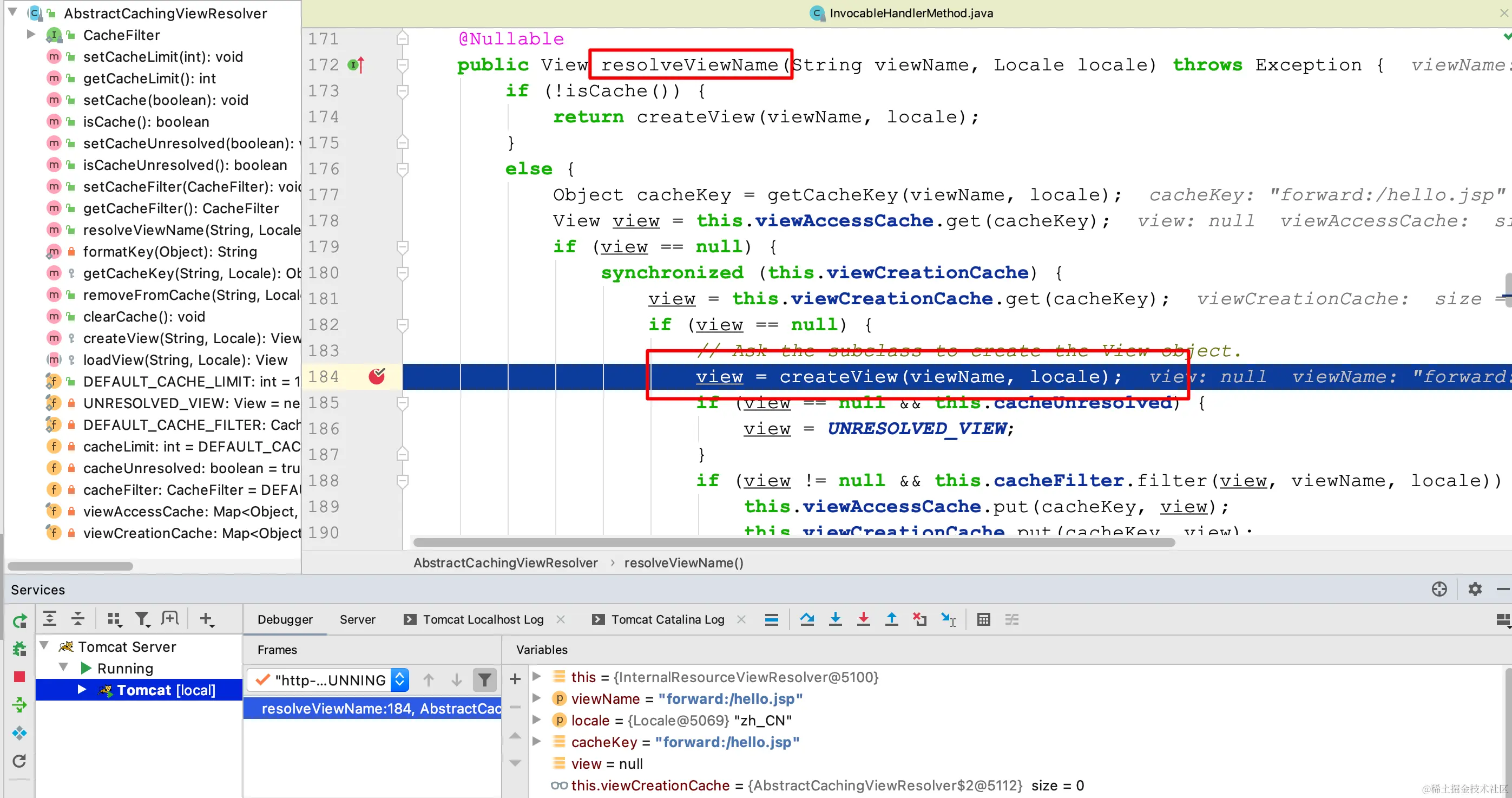The image size is (1512, 798).
Task: Click Rerun Tomcat green arrow icon
Action: (x=19, y=620)
